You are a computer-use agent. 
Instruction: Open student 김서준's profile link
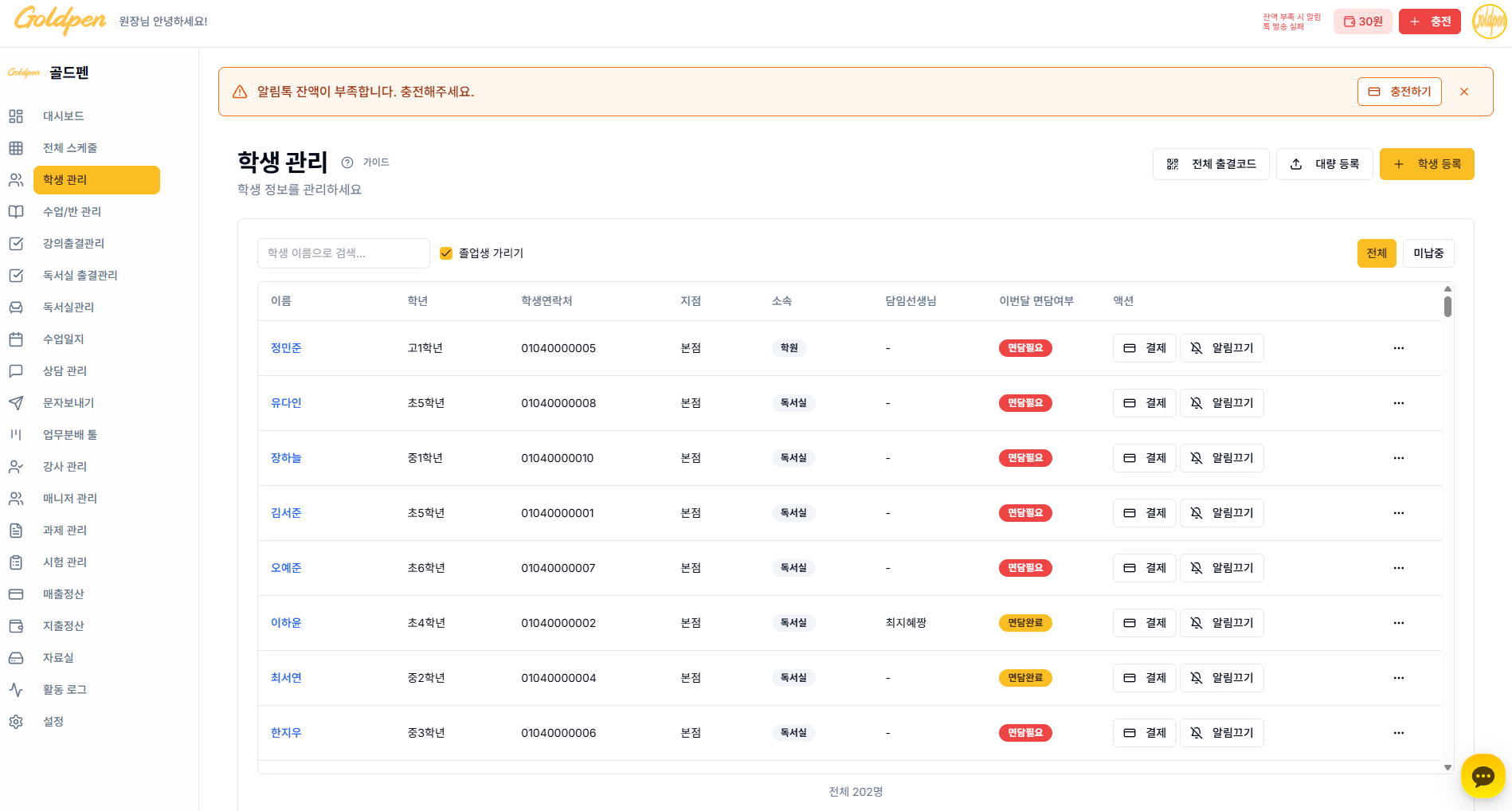click(286, 513)
